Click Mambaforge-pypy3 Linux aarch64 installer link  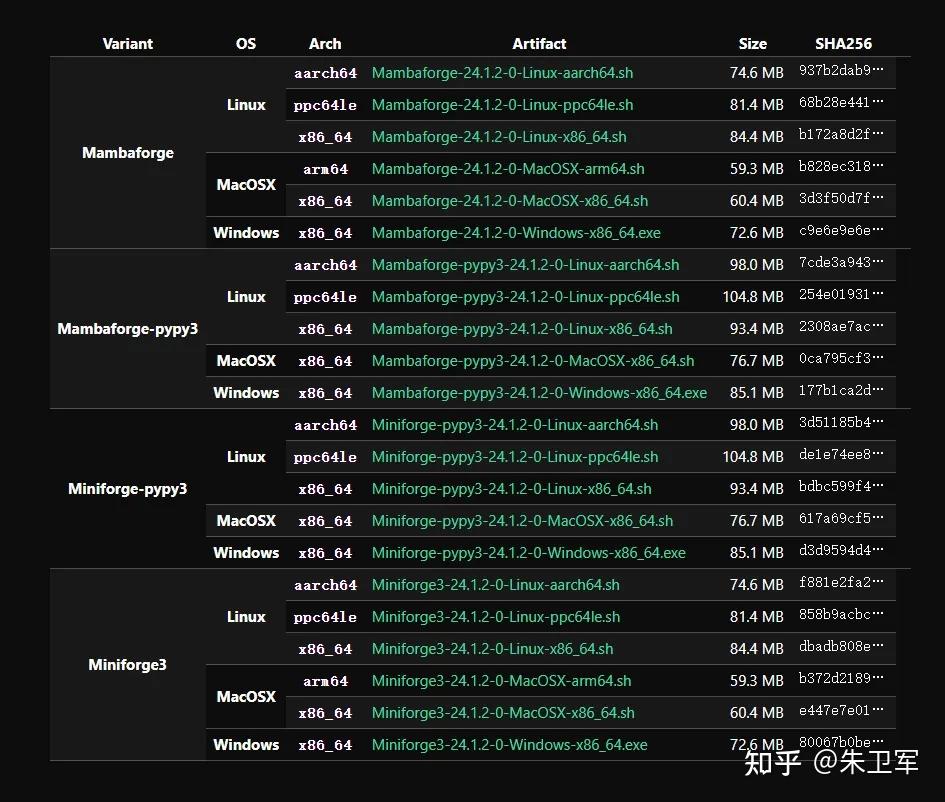pos(525,265)
